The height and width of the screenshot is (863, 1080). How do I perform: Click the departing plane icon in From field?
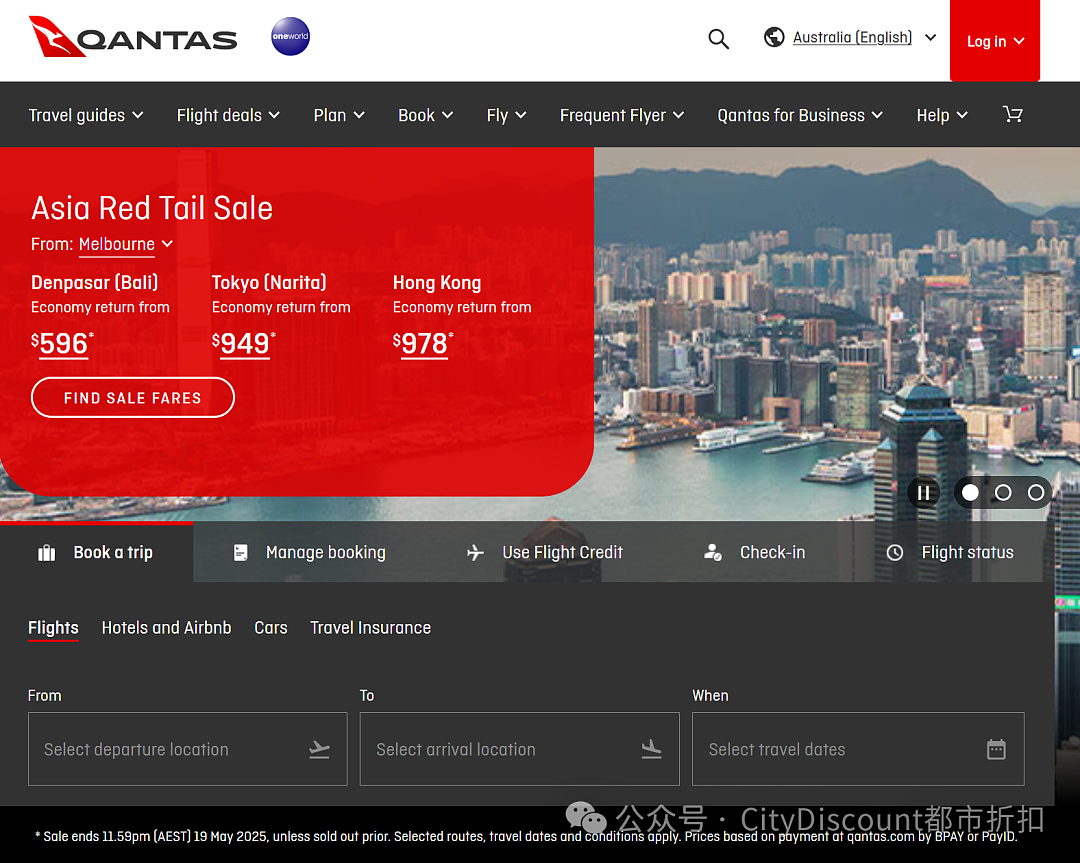click(x=319, y=749)
